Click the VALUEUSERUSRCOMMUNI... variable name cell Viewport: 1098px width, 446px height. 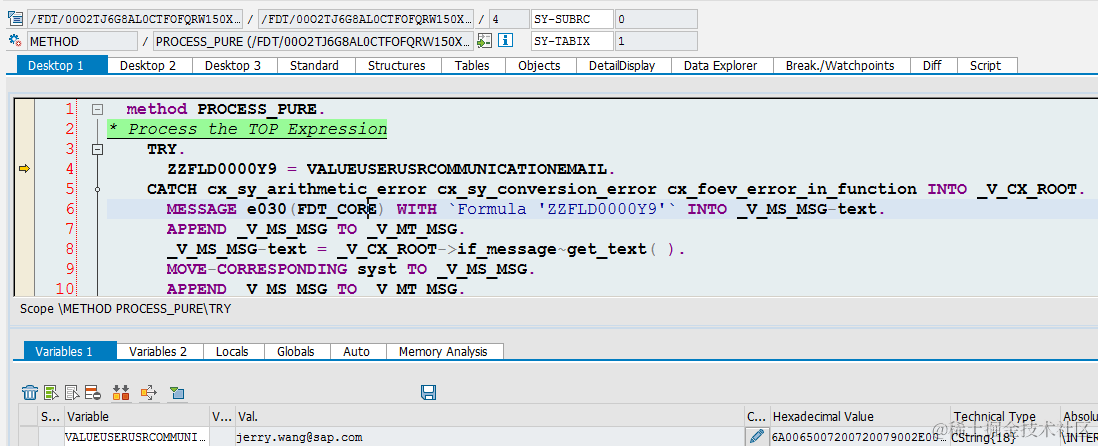tap(137, 437)
